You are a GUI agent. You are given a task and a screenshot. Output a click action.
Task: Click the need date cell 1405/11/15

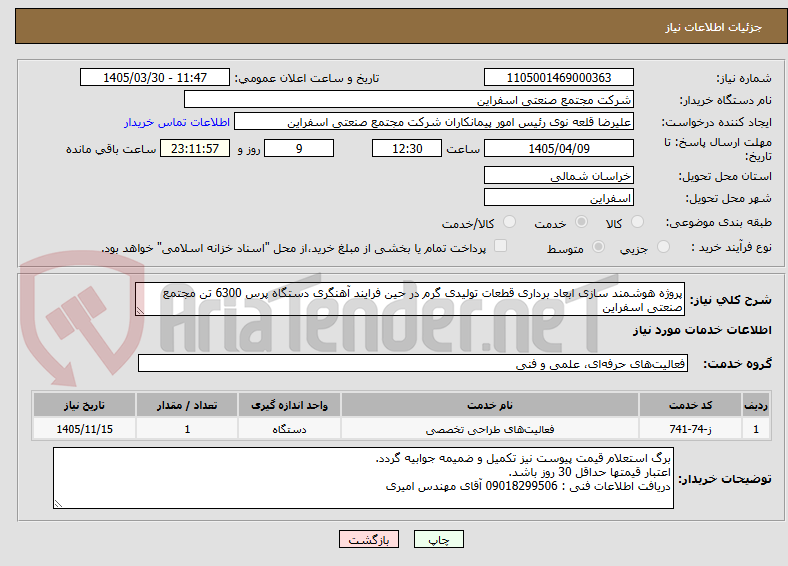pos(84,429)
